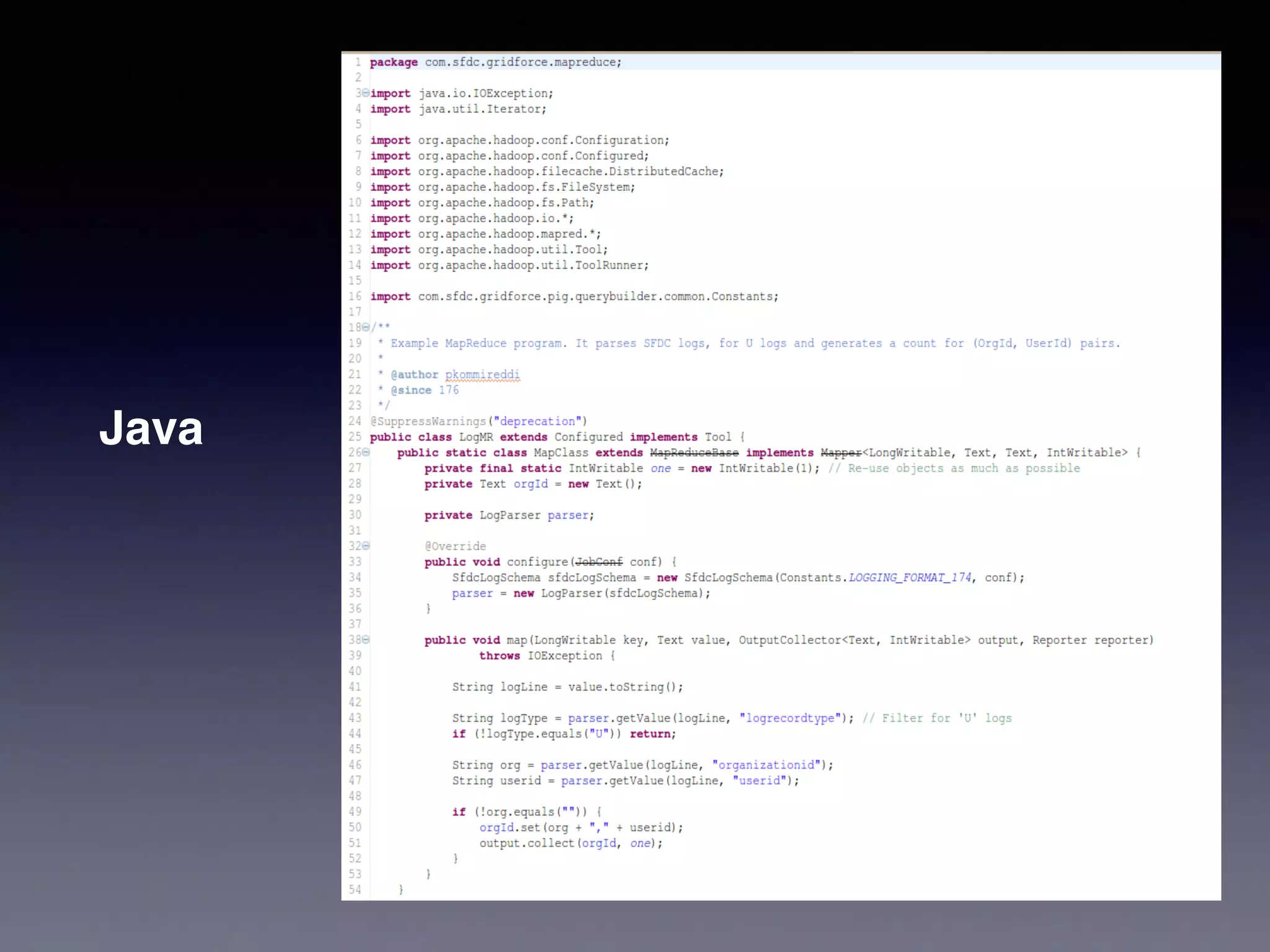Click the '@since 176' Javadoc tag
This screenshot has width=1270, height=952.
(425, 390)
